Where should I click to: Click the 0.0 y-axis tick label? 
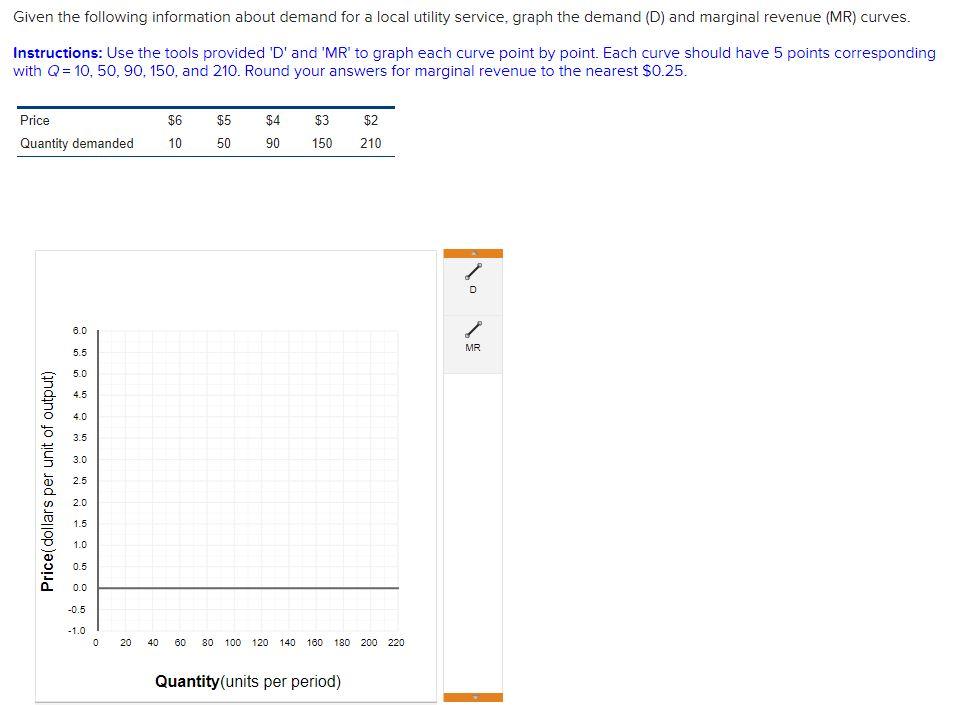(80, 588)
